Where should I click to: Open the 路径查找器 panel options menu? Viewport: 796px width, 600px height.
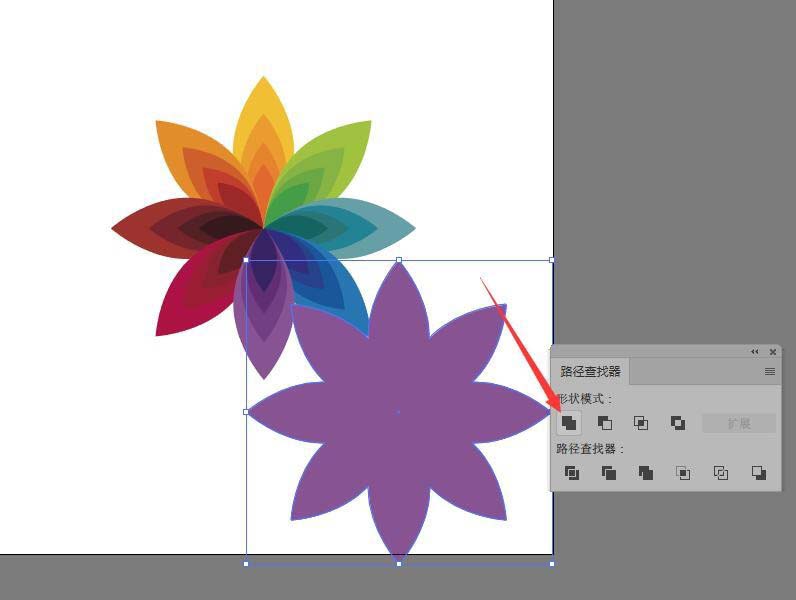pos(770,372)
